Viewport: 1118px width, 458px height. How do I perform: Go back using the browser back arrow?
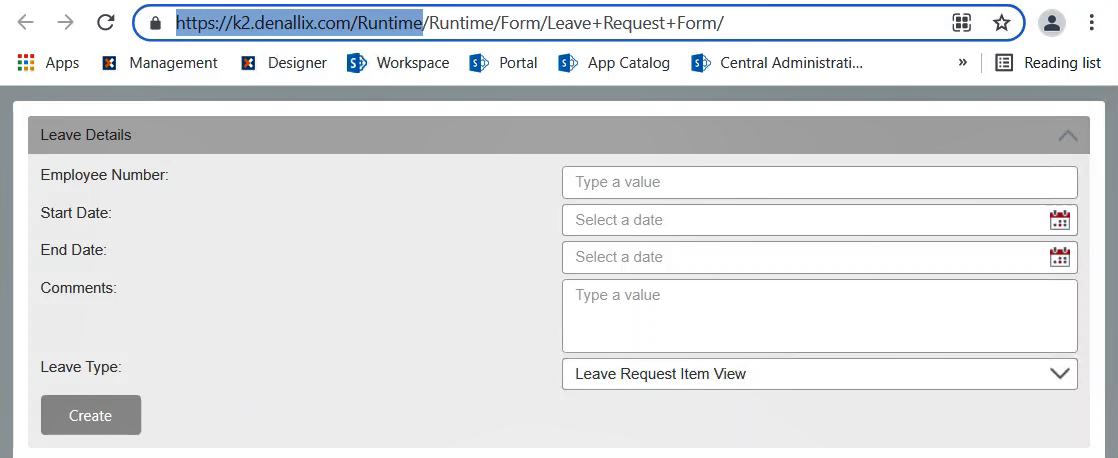click(x=26, y=22)
